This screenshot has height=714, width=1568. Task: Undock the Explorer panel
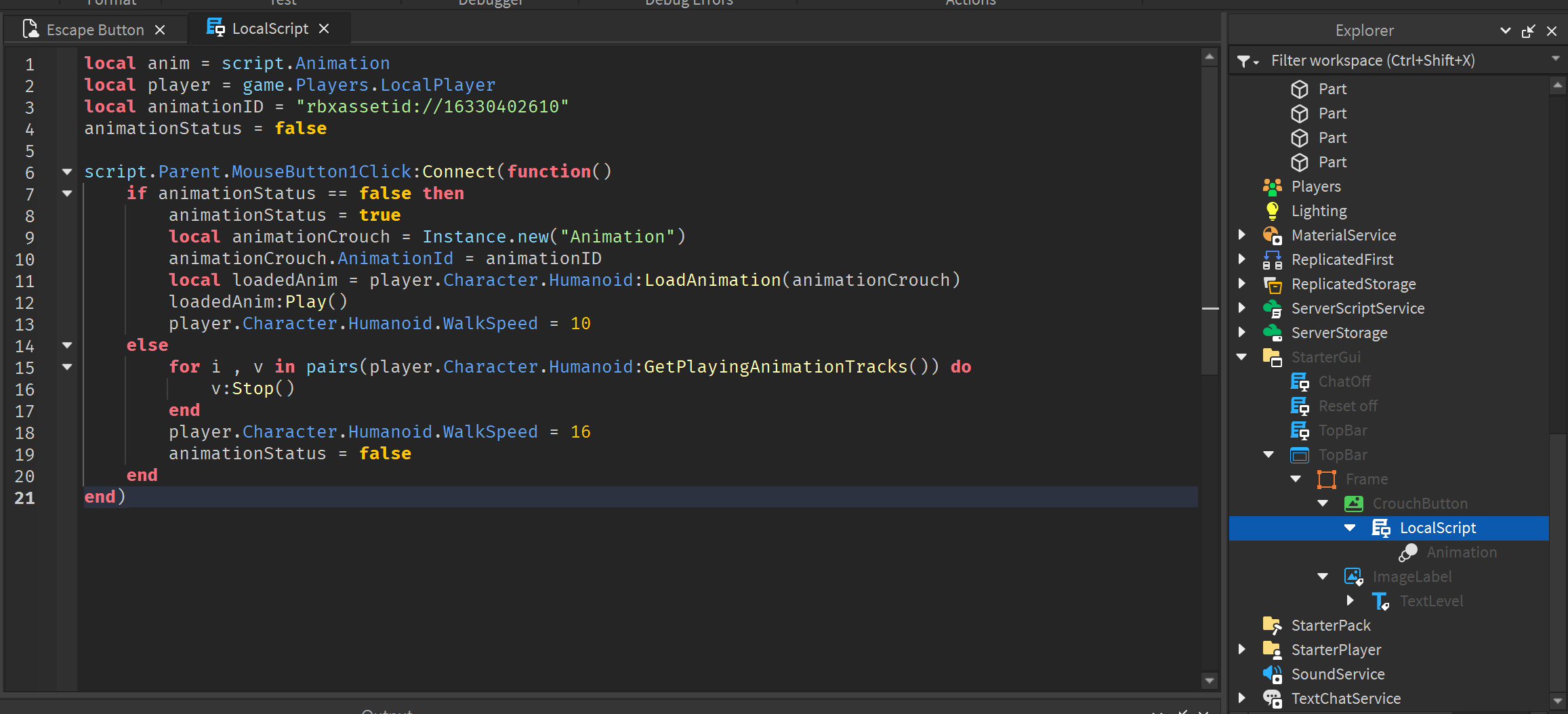pos(1528,31)
